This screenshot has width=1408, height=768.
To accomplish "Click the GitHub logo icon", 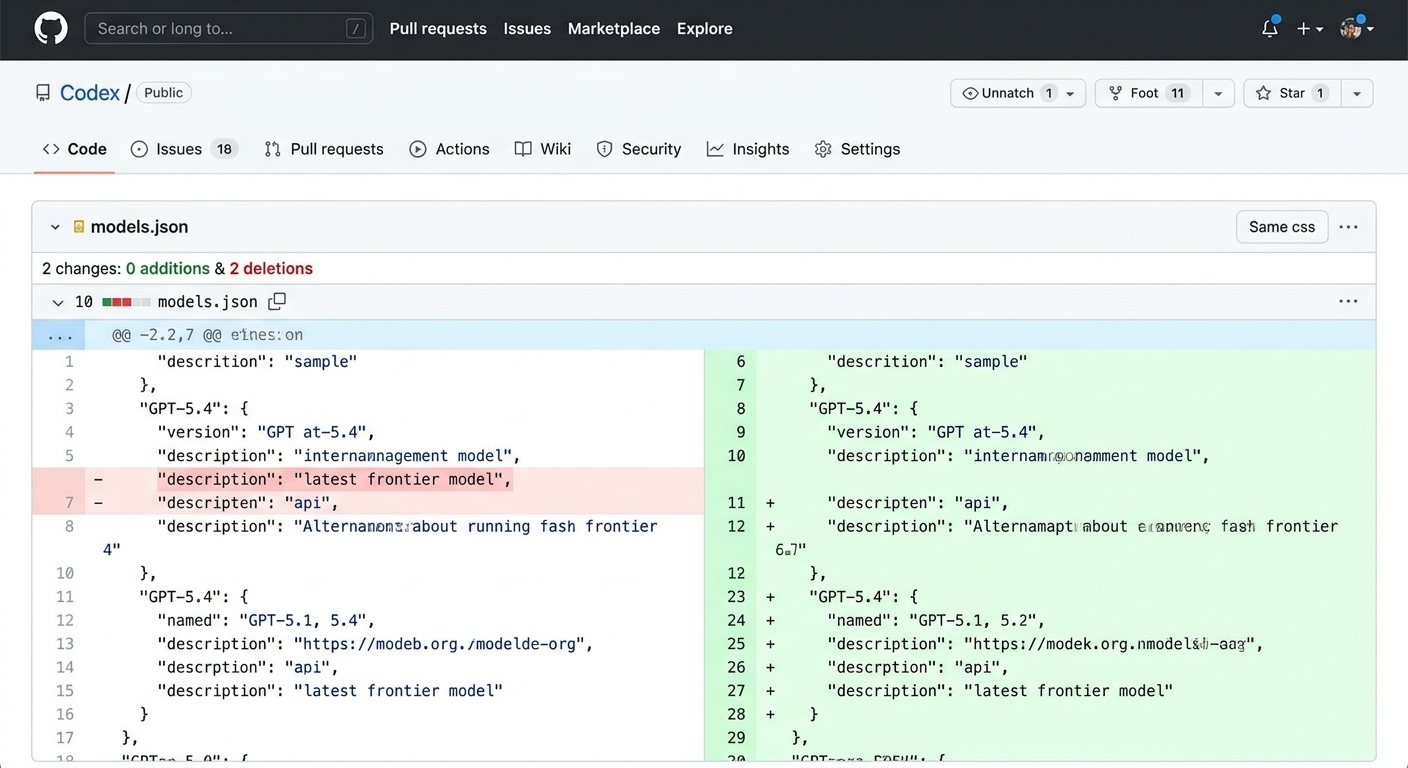I will pyautogui.click(x=51, y=28).
